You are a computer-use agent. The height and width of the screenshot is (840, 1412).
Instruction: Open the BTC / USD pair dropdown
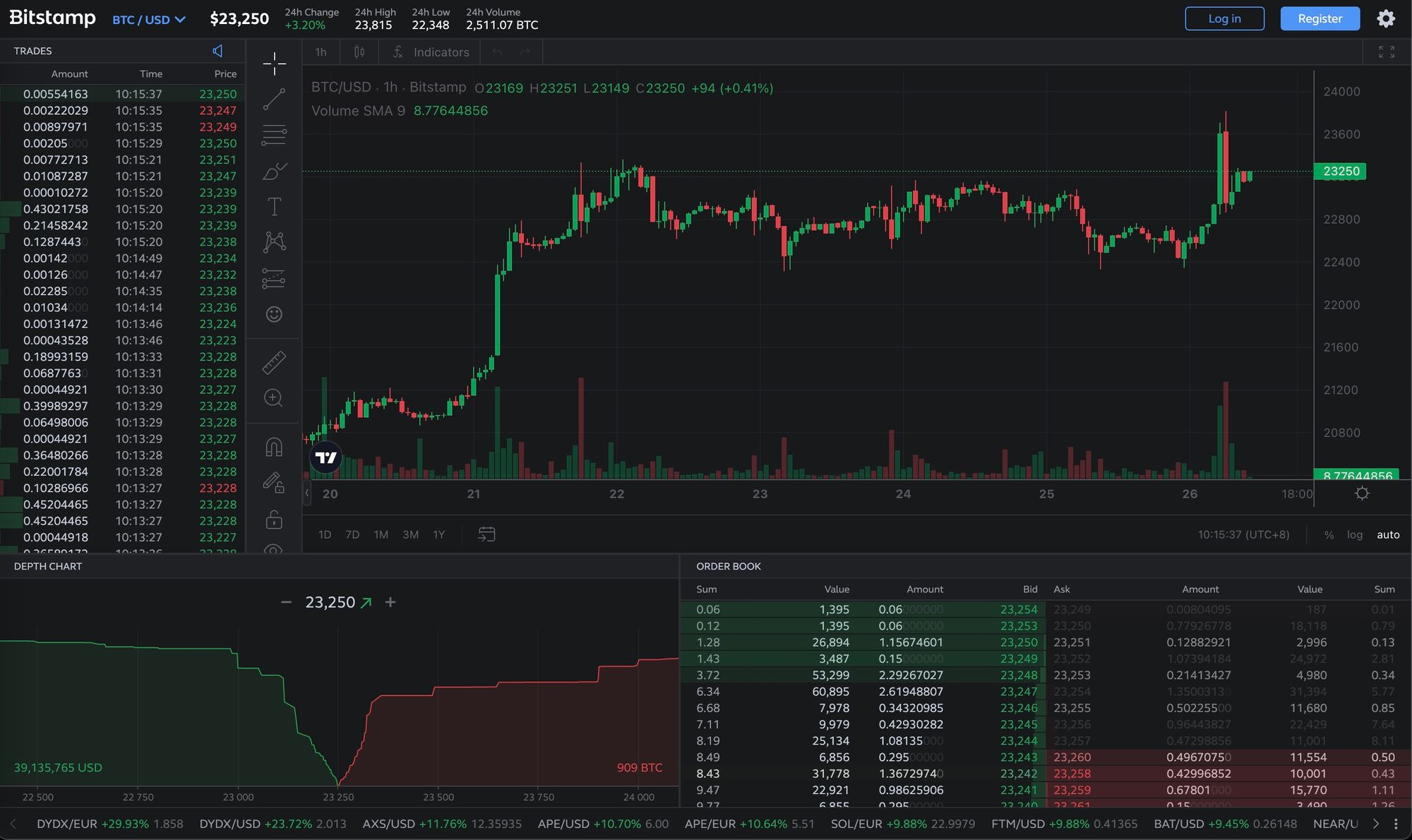pos(149,20)
